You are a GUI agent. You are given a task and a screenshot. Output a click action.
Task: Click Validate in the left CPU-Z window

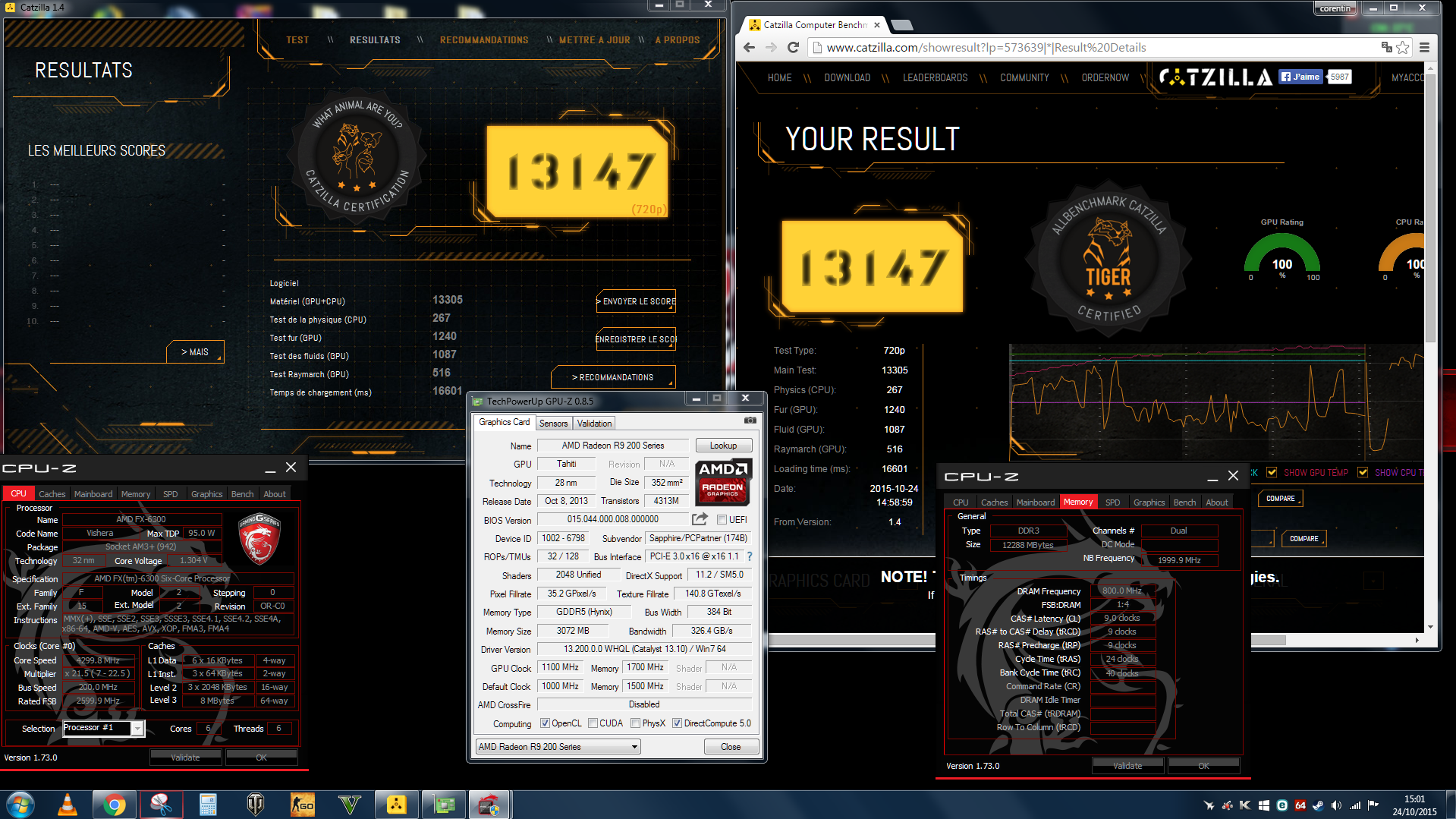coord(185,758)
